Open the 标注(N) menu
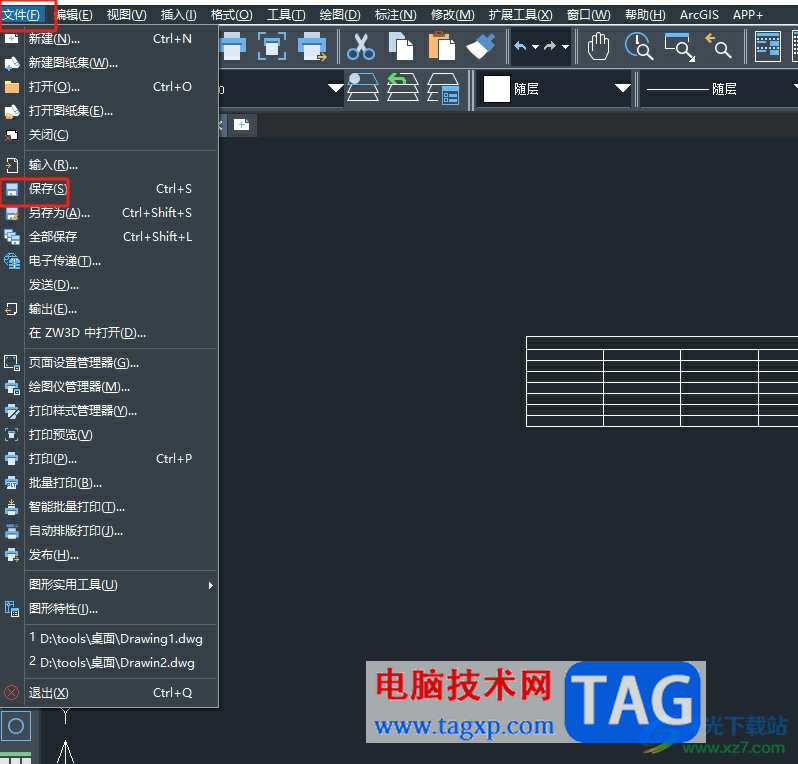The height and width of the screenshot is (764, 798). [x=395, y=15]
